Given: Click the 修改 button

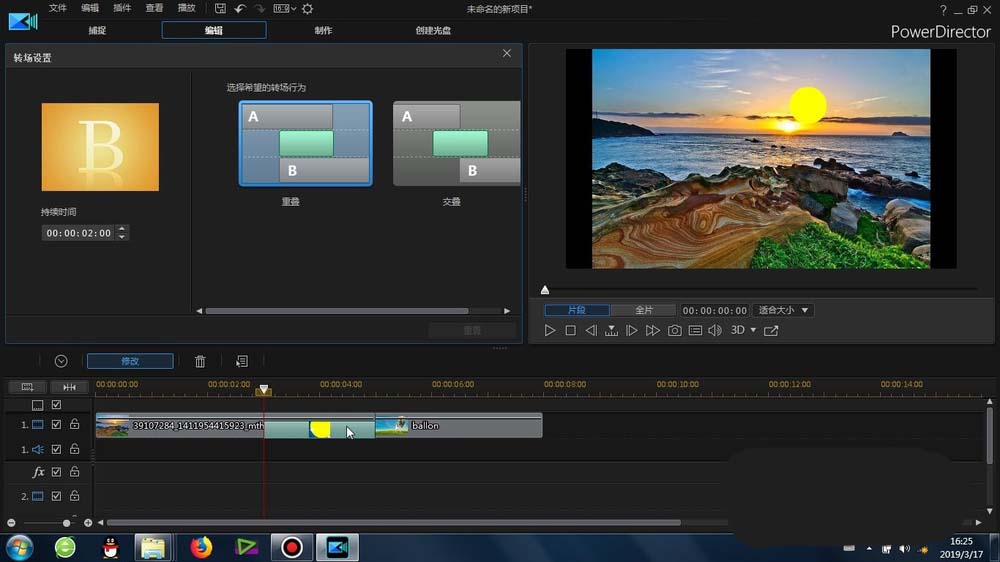Looking at the screenshot, I should pyautogui.click(x=130, y=361).
